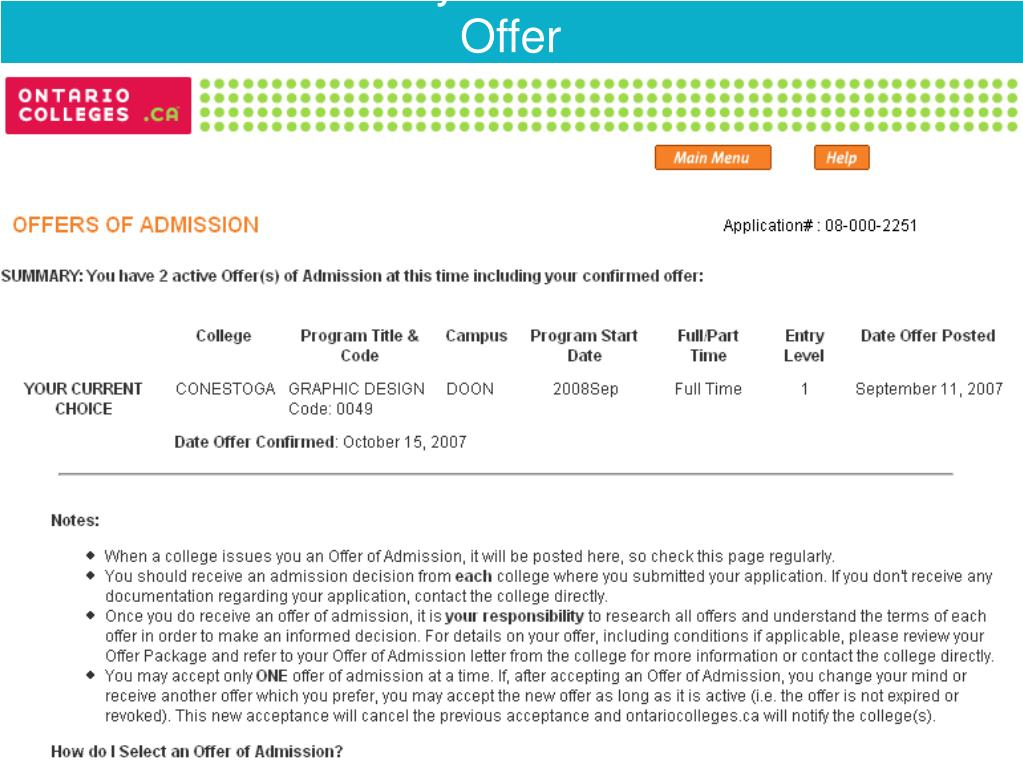The height and width of the screenshot is (767, 1023).
Task: Click the Entry Level column header
Action: click(804, 346)
